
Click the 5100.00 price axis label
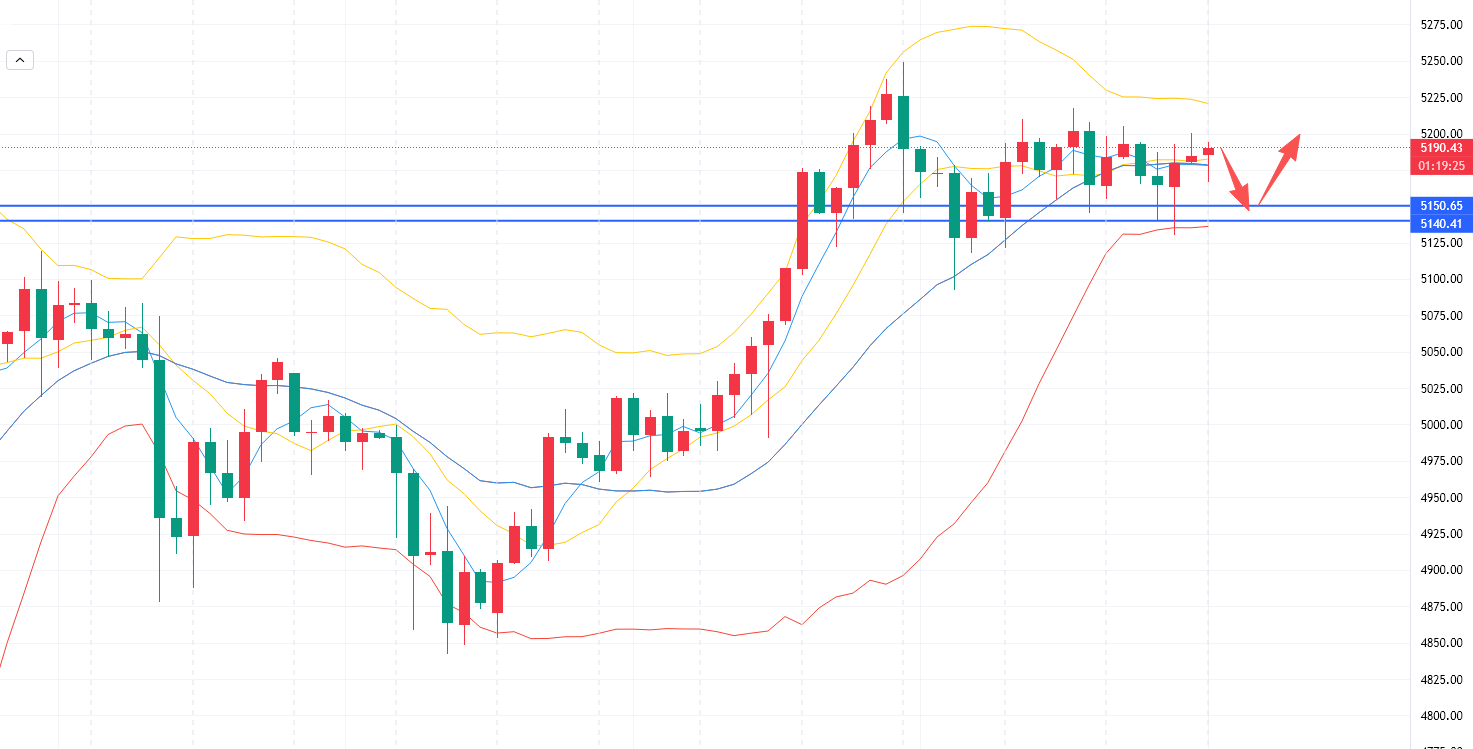[x=1441, y=279]
